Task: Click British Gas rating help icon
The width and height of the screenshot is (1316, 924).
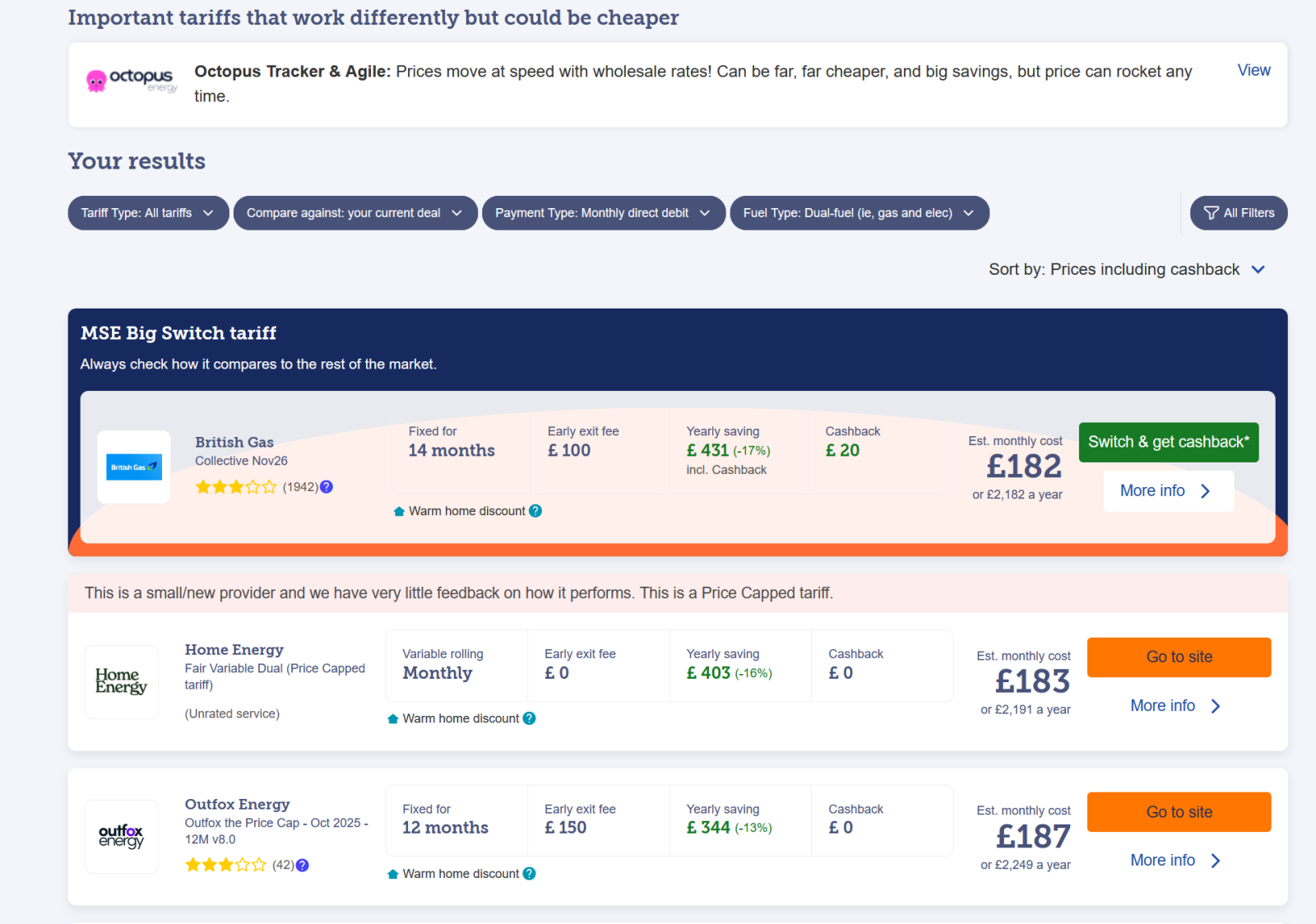Action: tap(327, 487)
